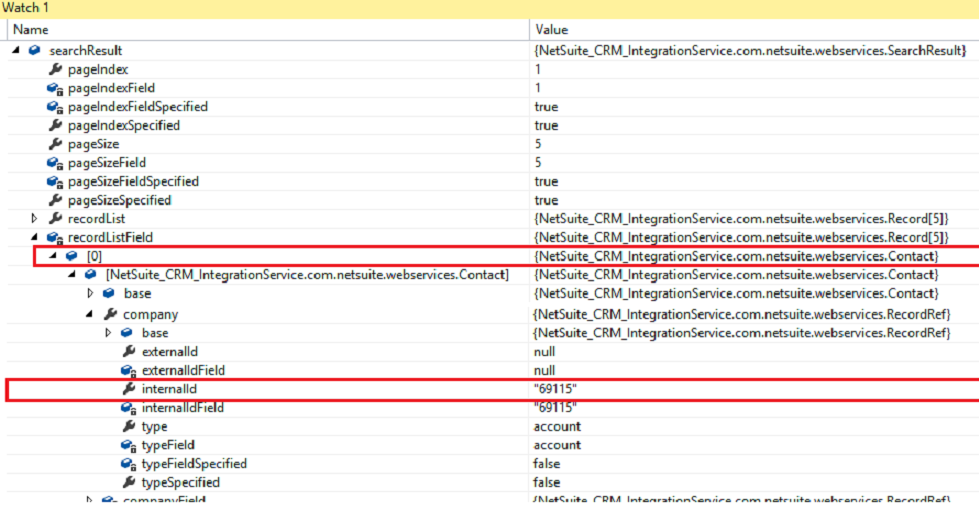The width and height of the screenshot is (979, 511).
Task: Click the pageIndexFieldSpecified field icon
Action: click(x=55, y=107)
